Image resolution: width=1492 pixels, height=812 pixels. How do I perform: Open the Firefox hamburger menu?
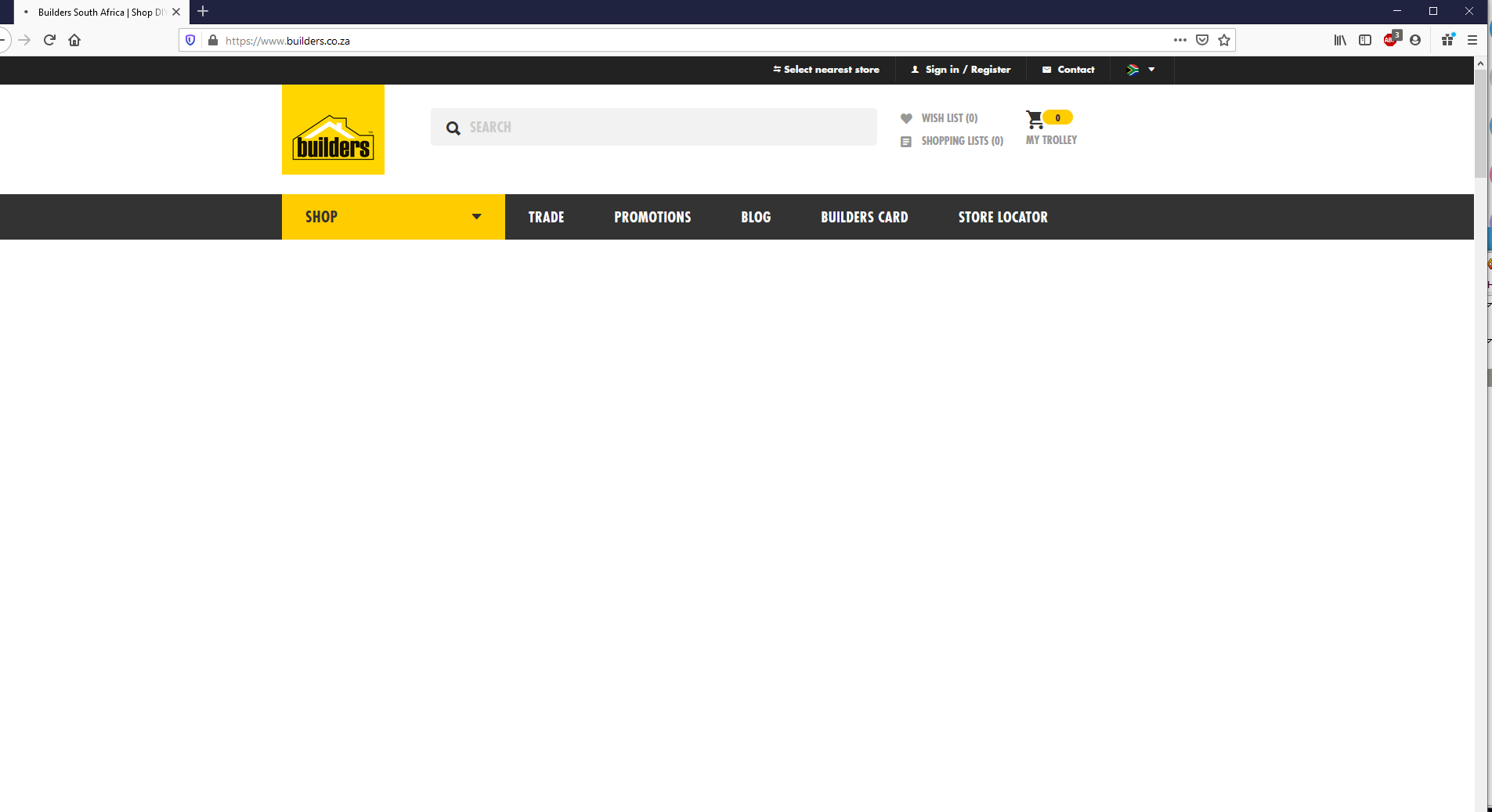1472,40
